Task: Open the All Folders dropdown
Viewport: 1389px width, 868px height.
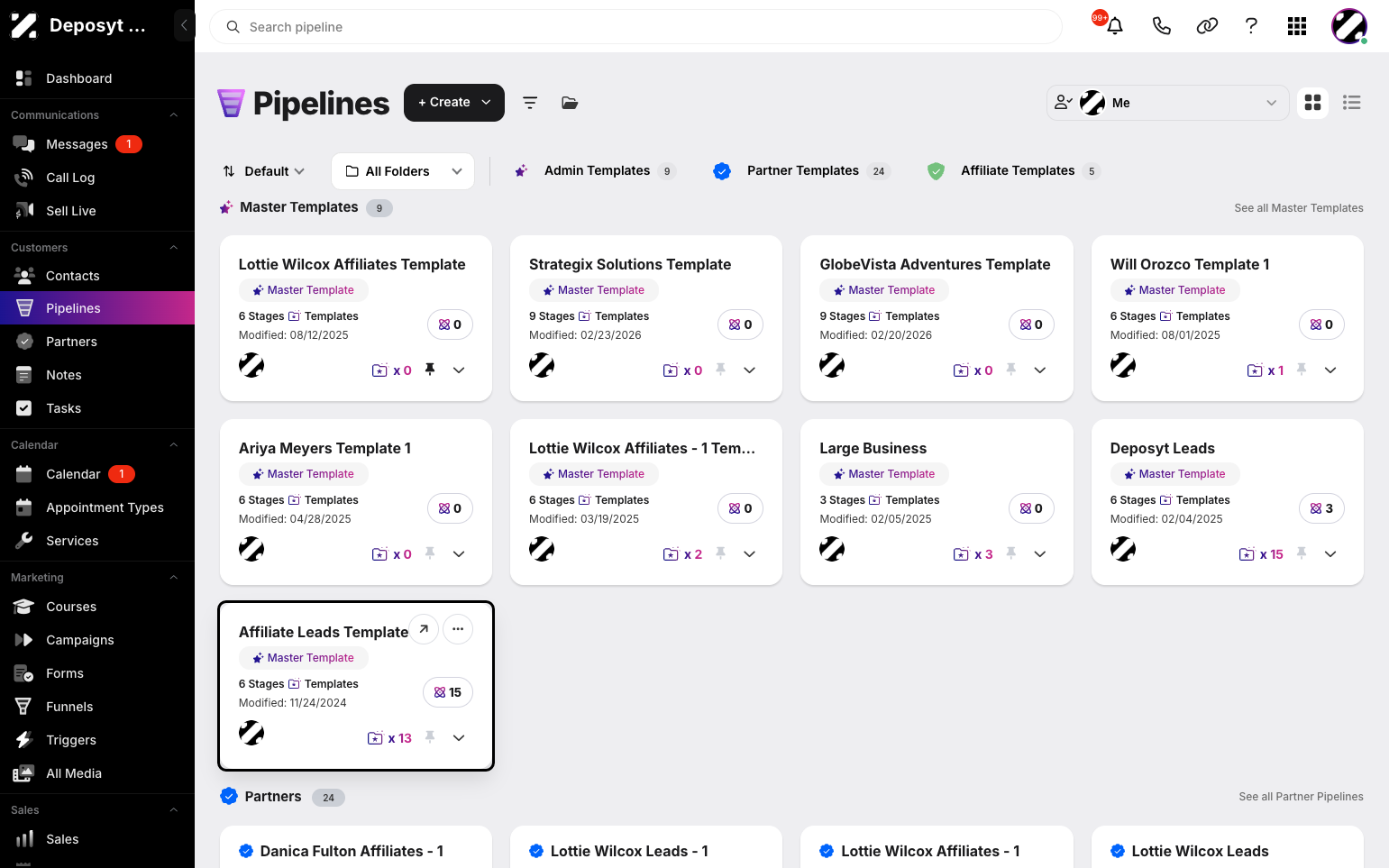Action: (403, 171)
